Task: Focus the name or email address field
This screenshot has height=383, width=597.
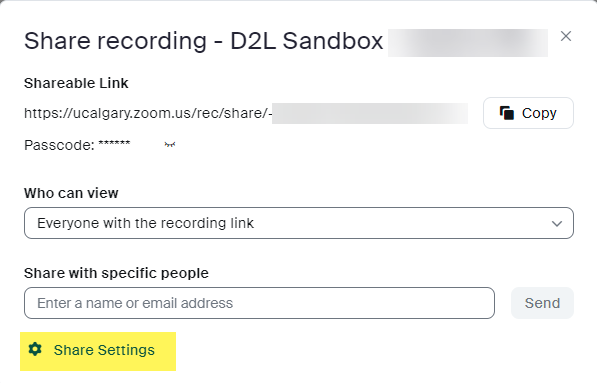Action: pyautogui.click(x=259, y=303)
